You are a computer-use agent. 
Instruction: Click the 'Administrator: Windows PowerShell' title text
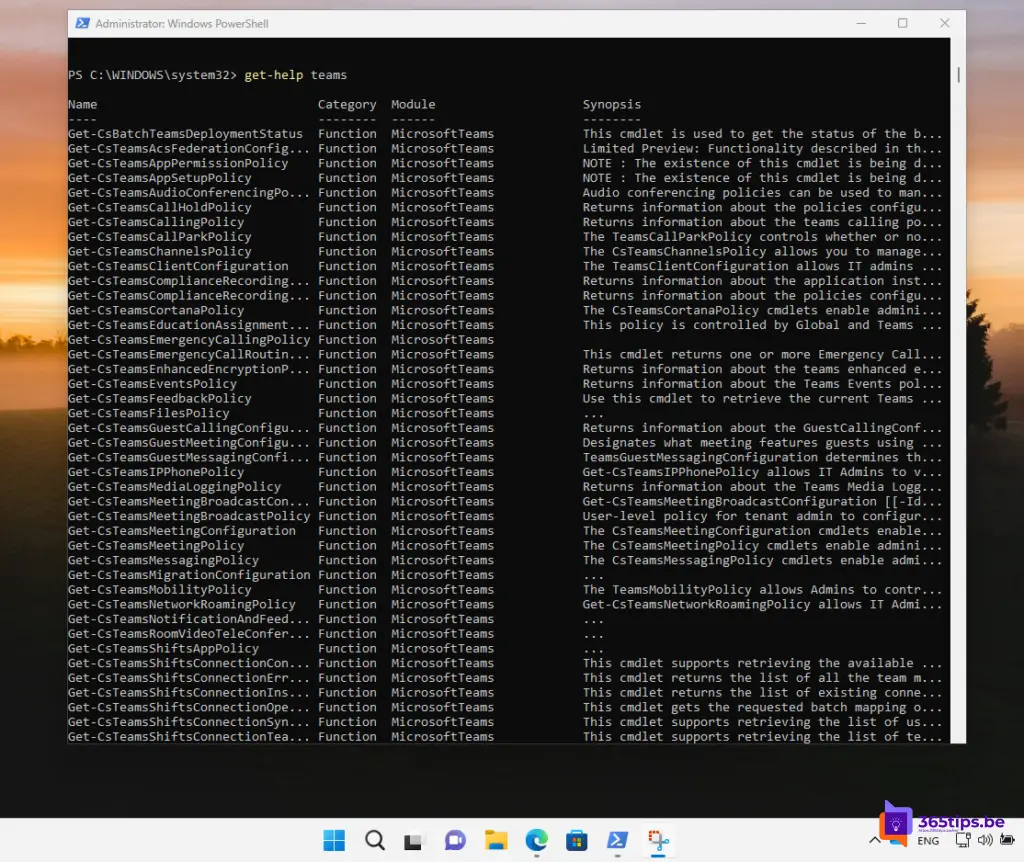tap(181, 23)
